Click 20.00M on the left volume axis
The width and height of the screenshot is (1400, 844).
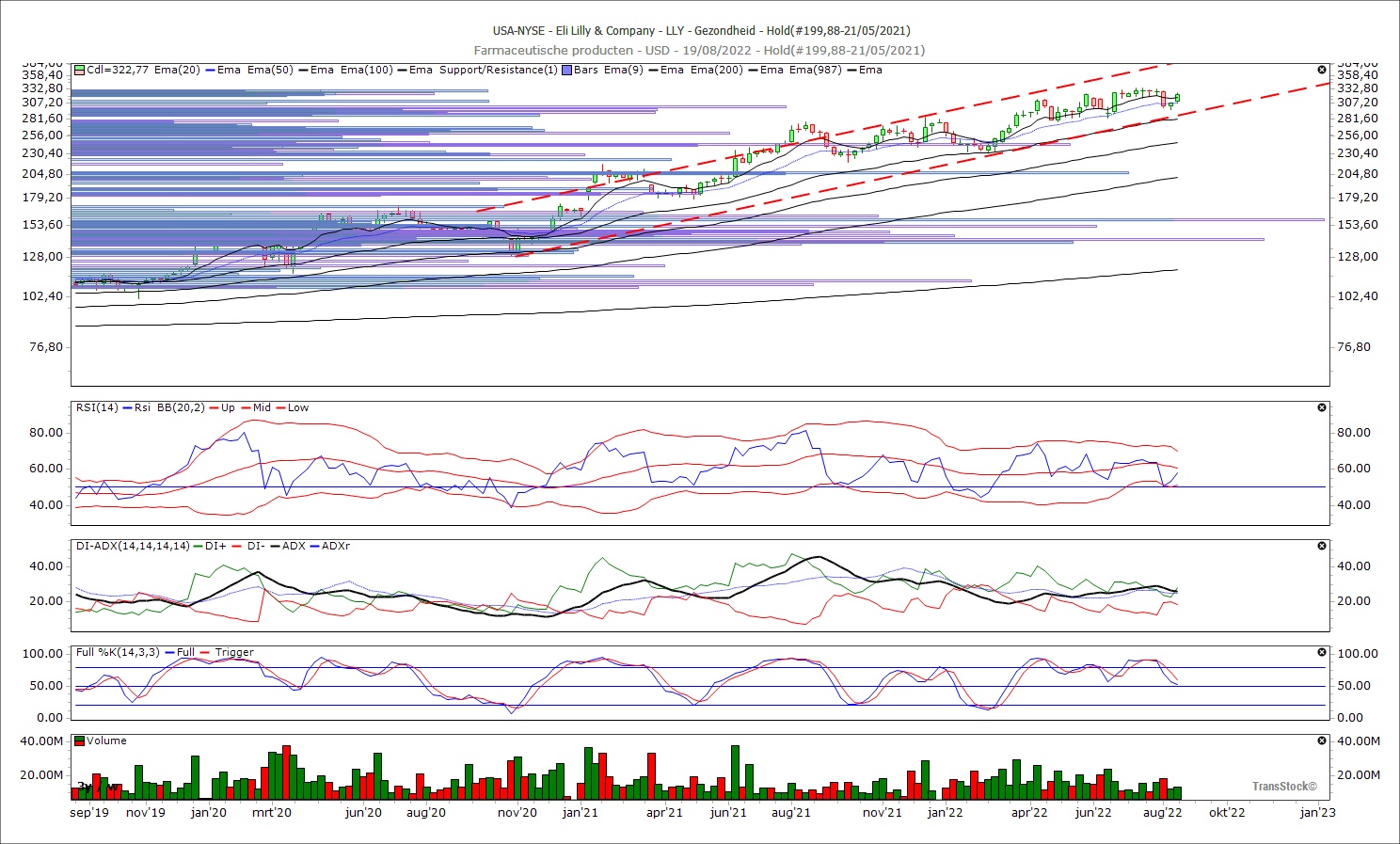42,774
